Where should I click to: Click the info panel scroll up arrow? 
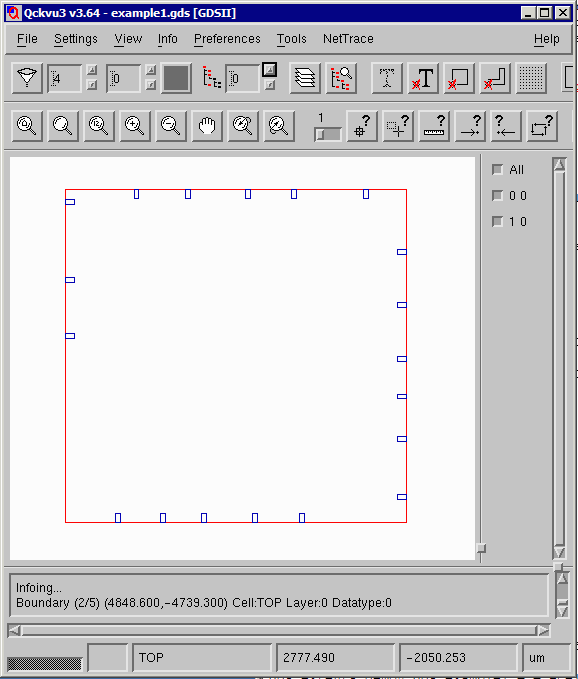click(x=562, y=579)
